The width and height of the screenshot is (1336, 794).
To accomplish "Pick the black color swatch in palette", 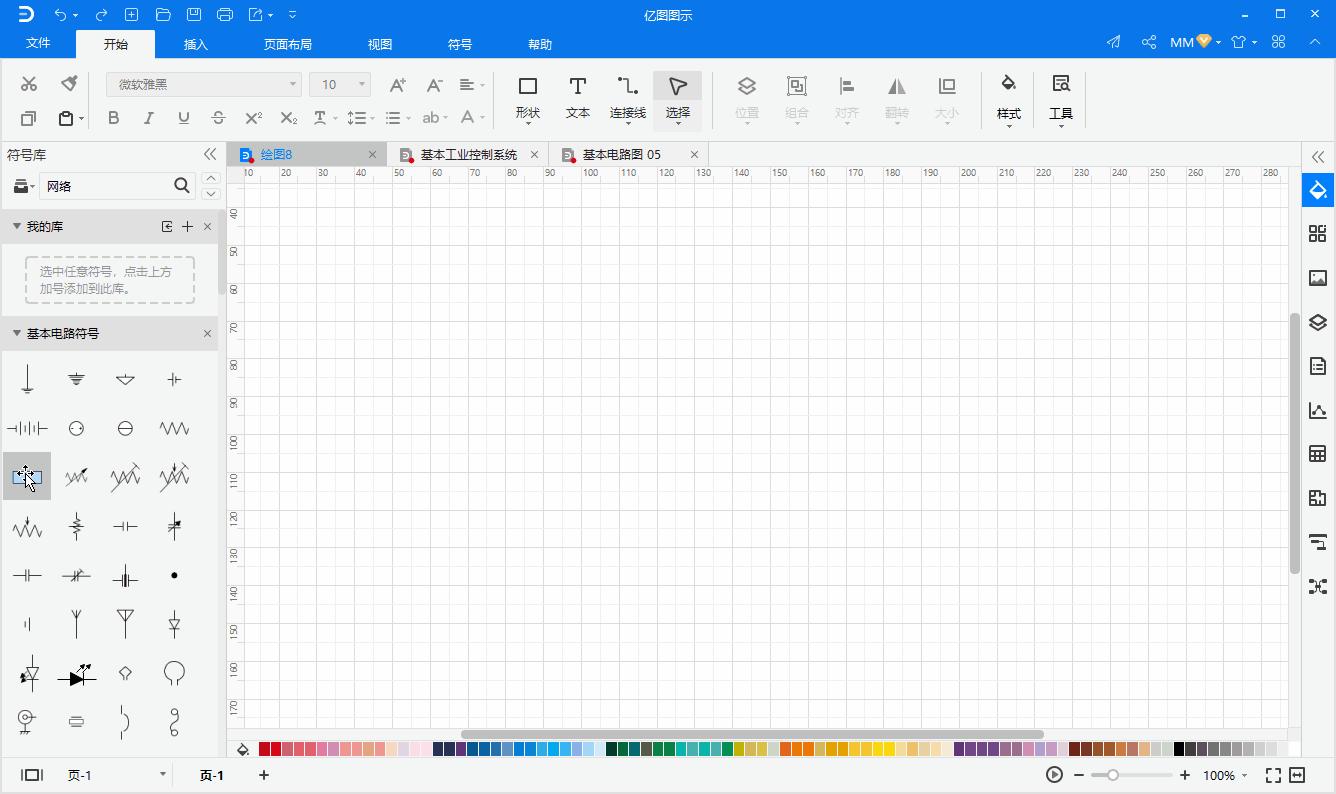I will point(1179,749).
